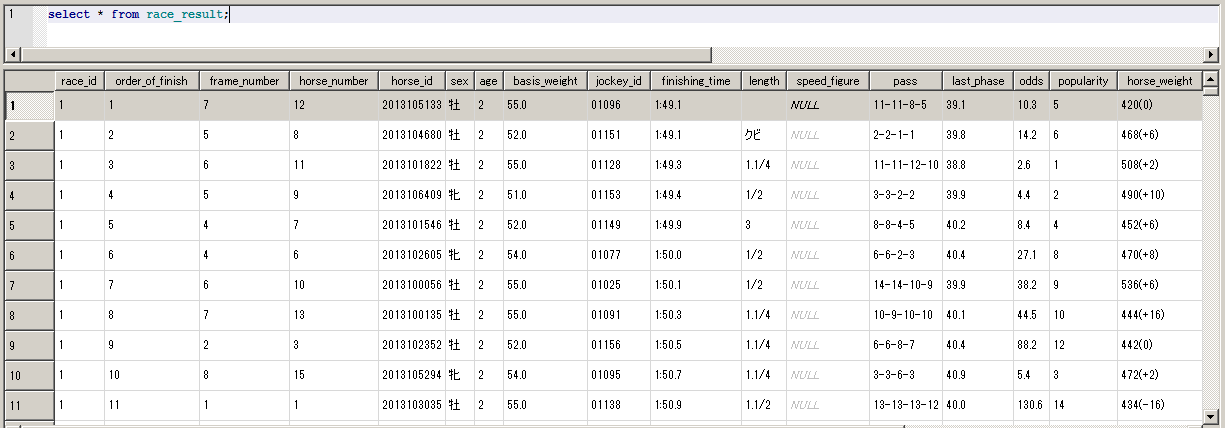Click odds cell 88.2
Image resolution: width=1225 pixels, height=428 pixels.
(x=1030, y=345)
